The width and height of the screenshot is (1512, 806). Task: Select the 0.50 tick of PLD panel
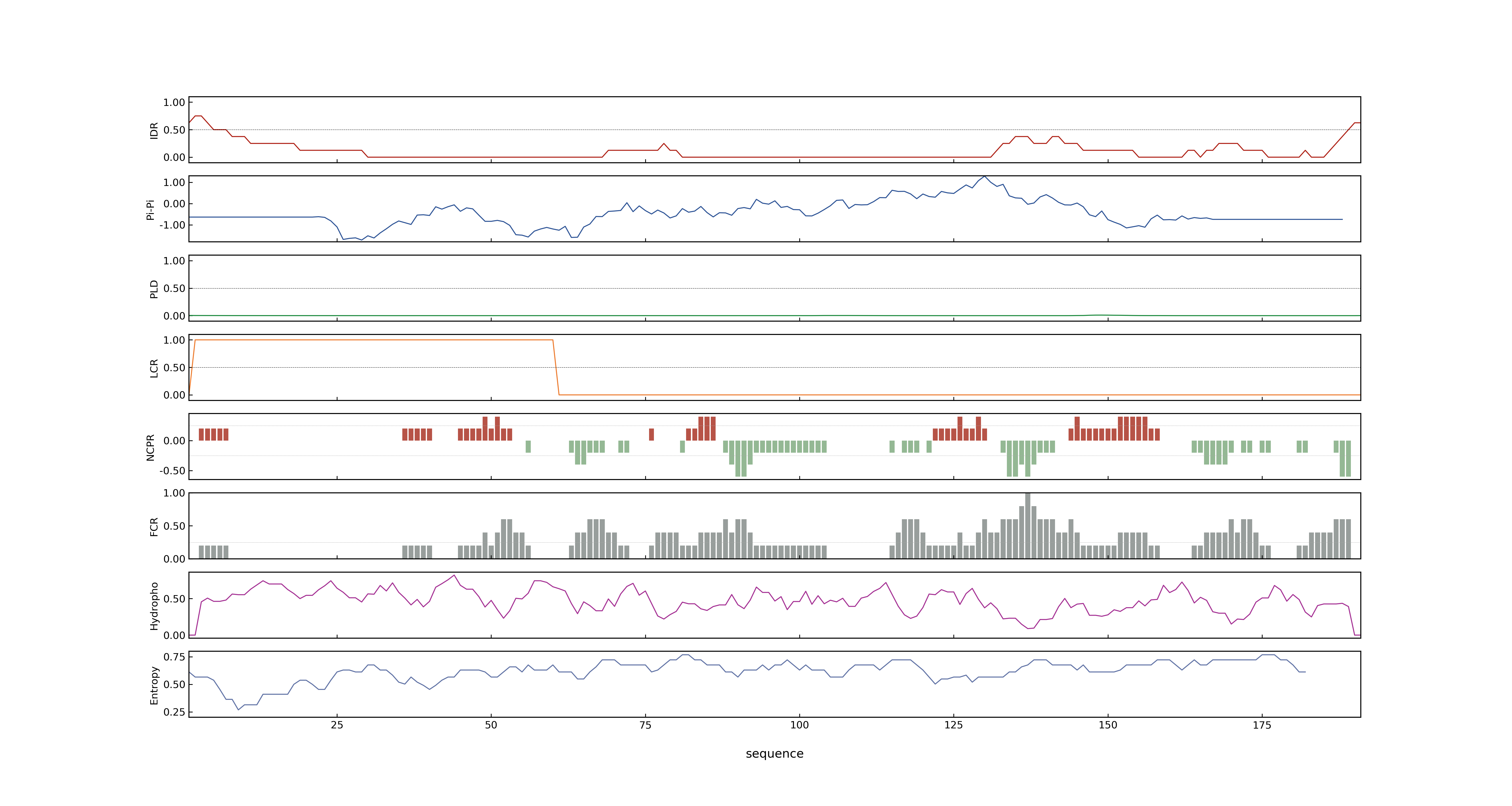pos(174,288)
